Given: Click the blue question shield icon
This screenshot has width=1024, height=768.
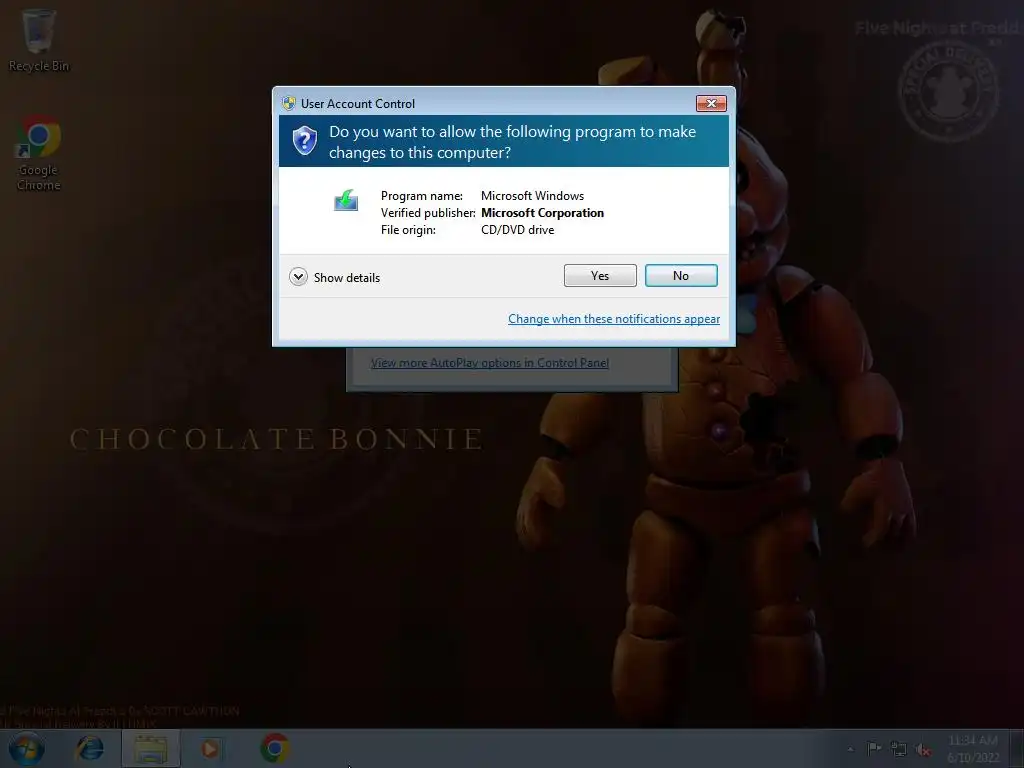Looking at the screenshot, I should click(x=304, y=140).
